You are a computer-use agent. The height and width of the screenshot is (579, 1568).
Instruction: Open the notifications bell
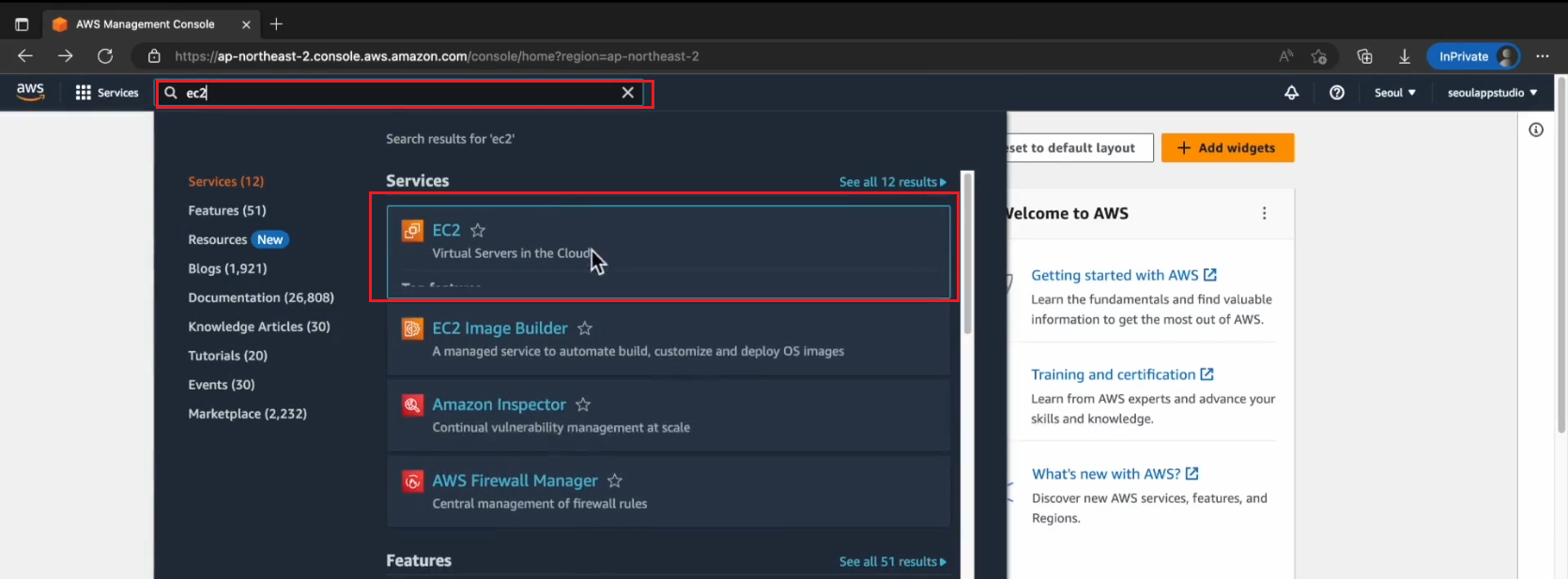pos(1292,93)
